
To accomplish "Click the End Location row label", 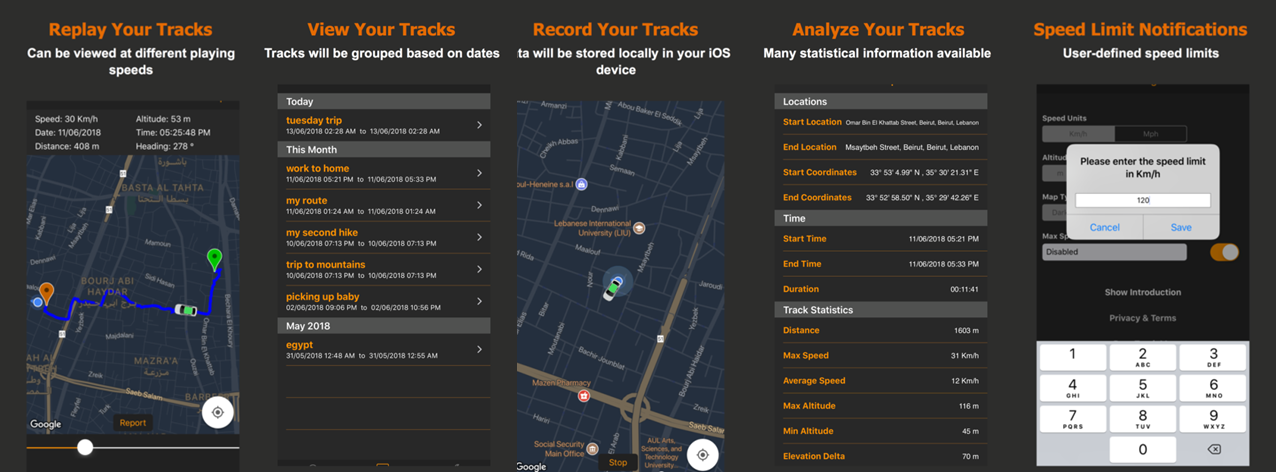I will point(809,147).
